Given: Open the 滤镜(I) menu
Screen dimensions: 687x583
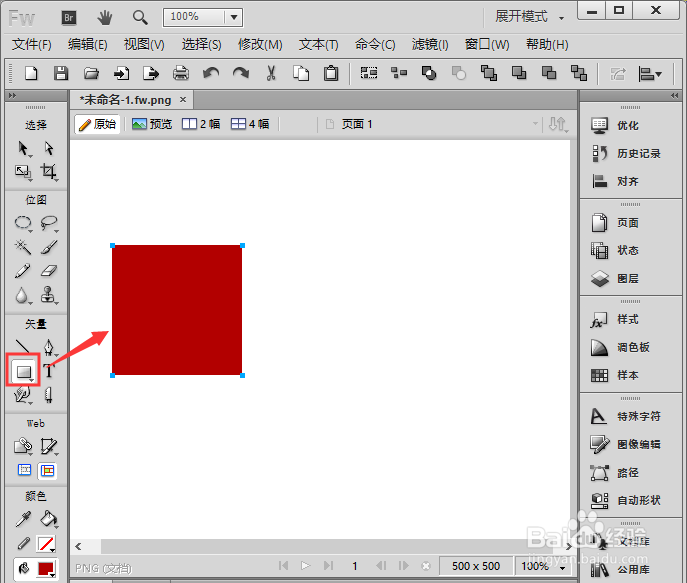Looking at the screenshot, I should tap(430, 44).
